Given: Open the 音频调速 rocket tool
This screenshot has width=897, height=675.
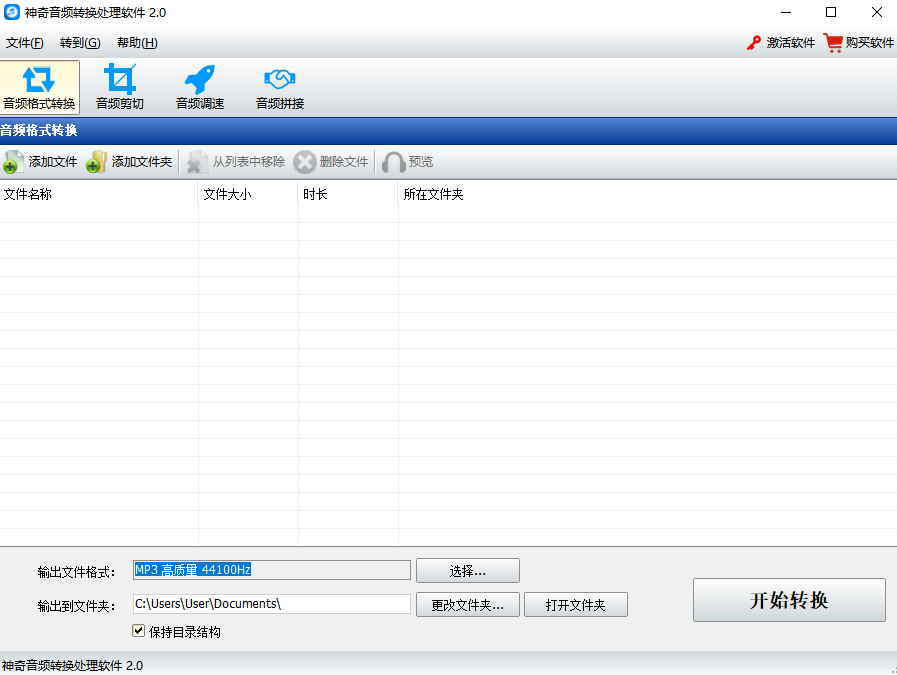Looking at the screenshot, I should click(200, 88).
